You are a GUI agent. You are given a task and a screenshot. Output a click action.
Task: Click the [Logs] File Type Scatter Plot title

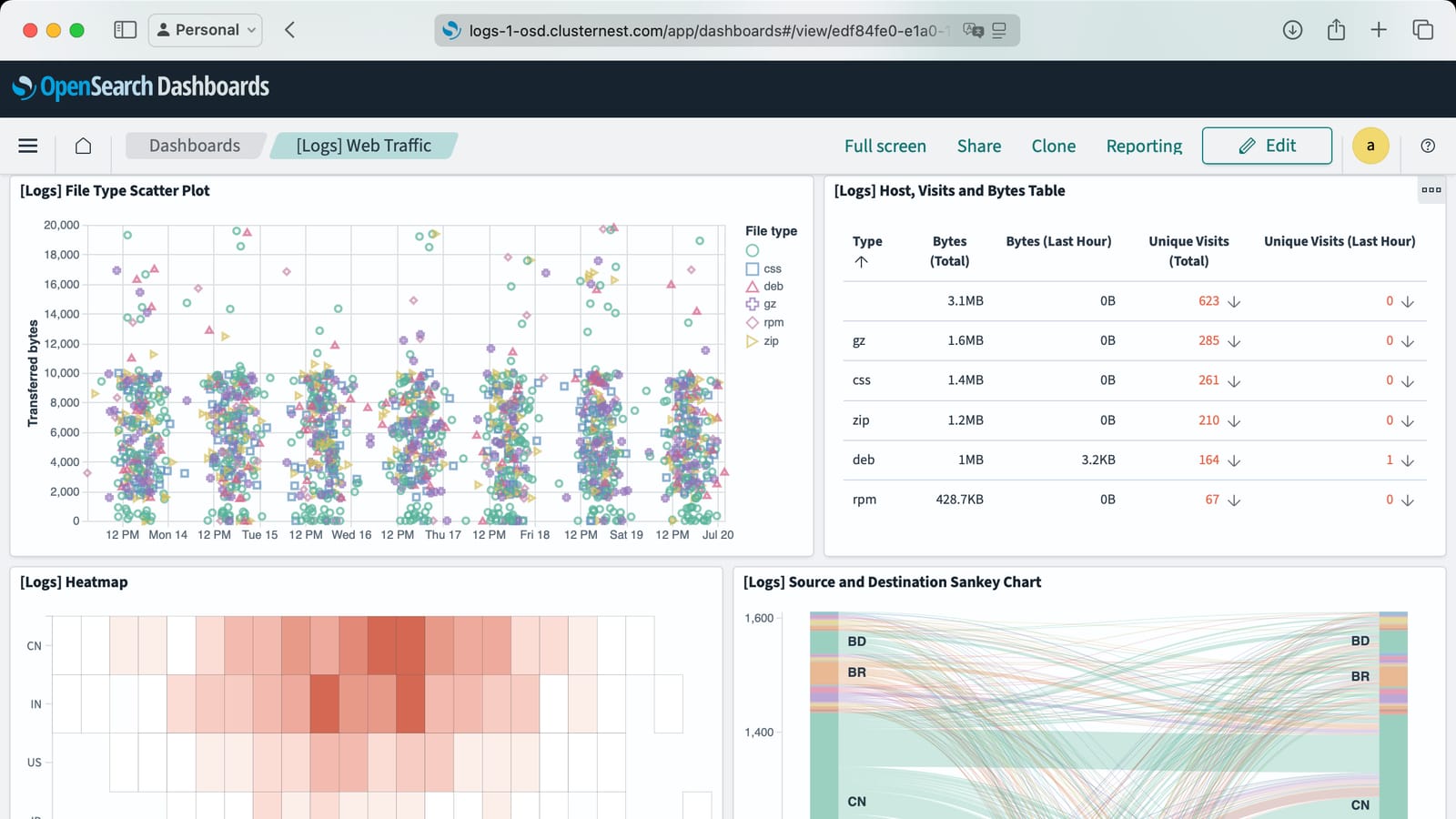click(115, 190)
